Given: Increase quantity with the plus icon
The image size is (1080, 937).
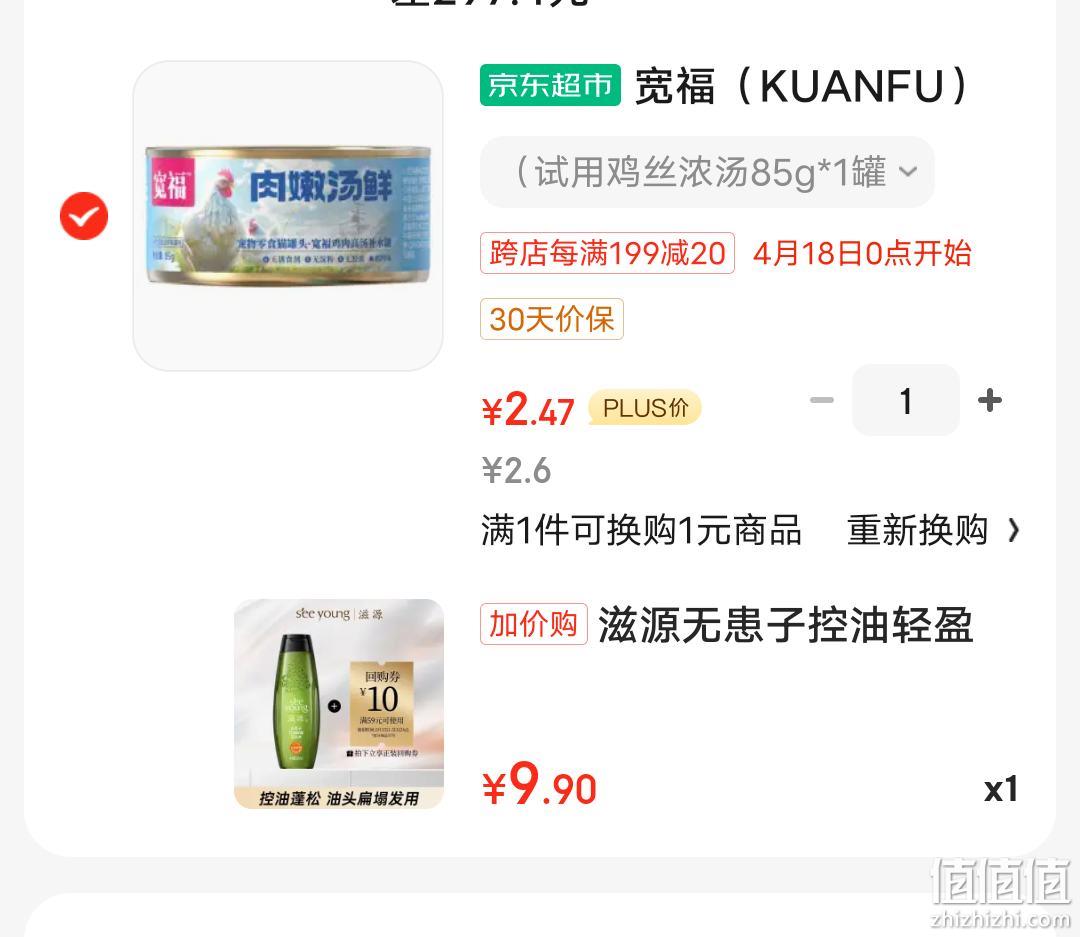Looking at the screenshot, I should click(990, 400).
